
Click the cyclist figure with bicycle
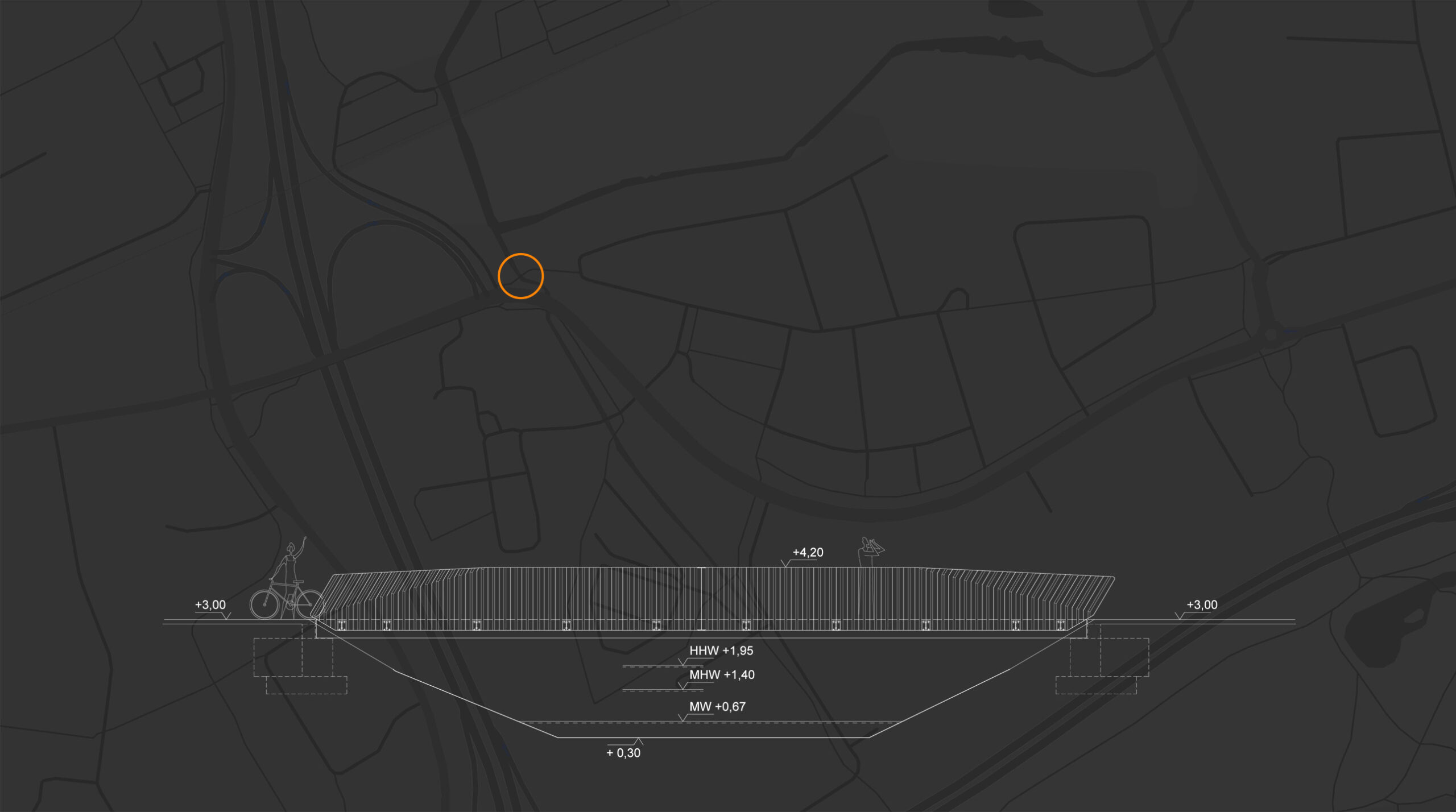tap(287, 578)
